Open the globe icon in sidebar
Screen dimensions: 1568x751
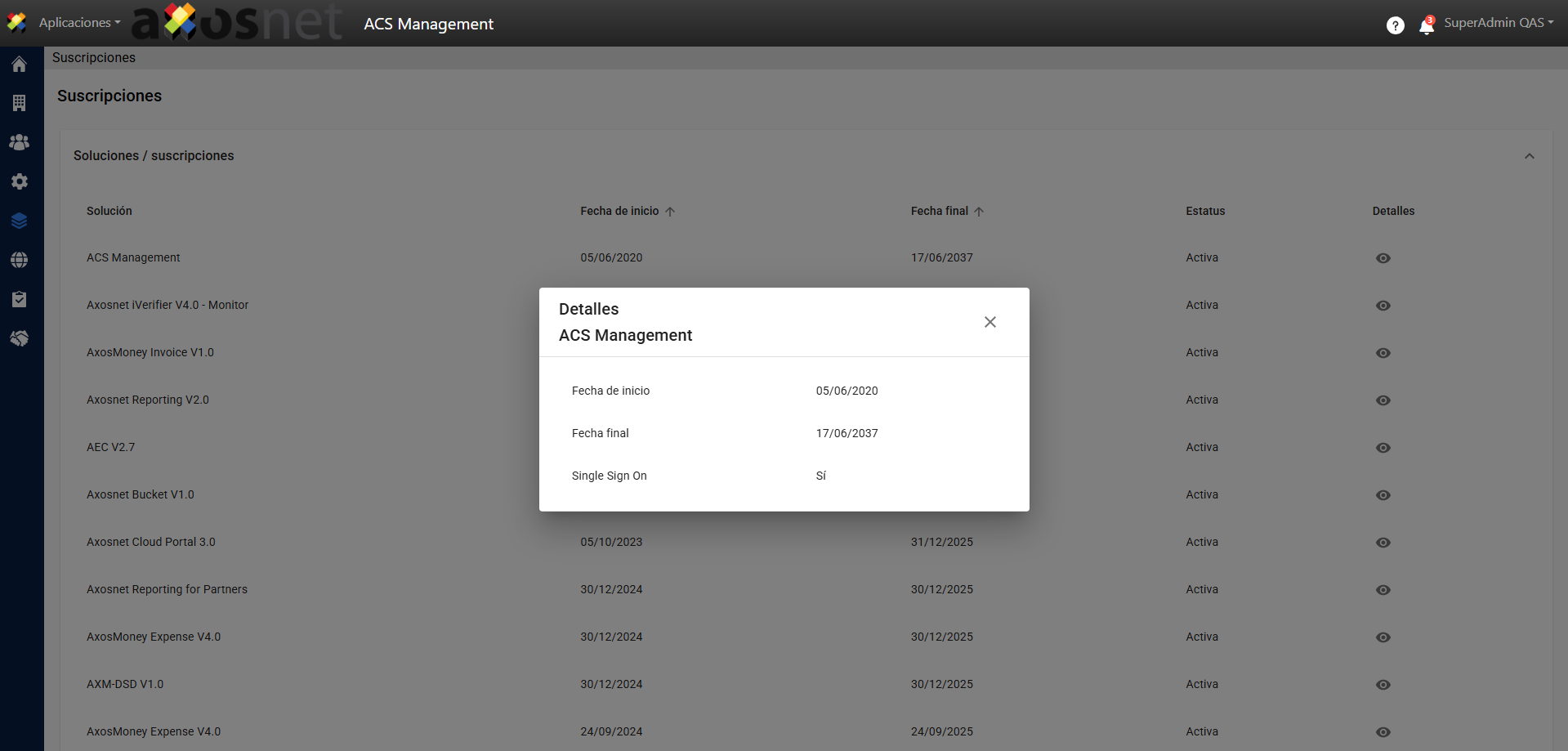[x=20, y=260]
